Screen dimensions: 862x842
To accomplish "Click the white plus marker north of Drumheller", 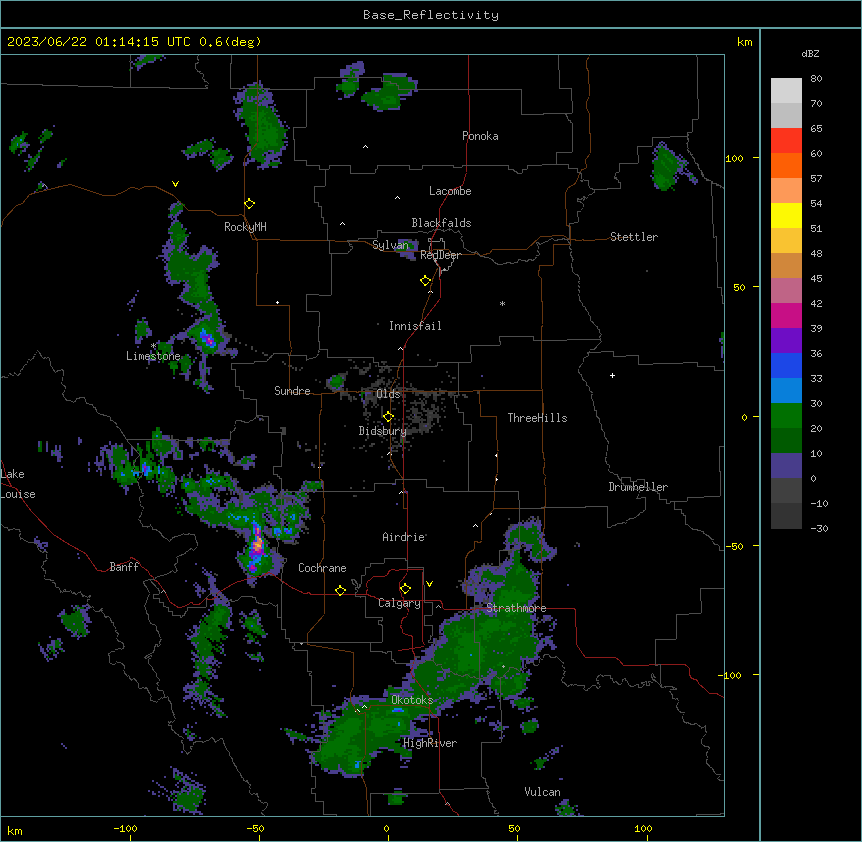I will click(x=612, y=375).
